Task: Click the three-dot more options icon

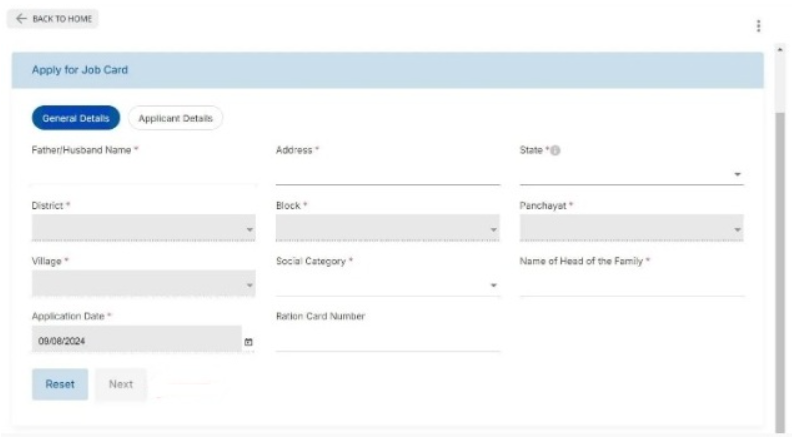Action: click(758, 26)
